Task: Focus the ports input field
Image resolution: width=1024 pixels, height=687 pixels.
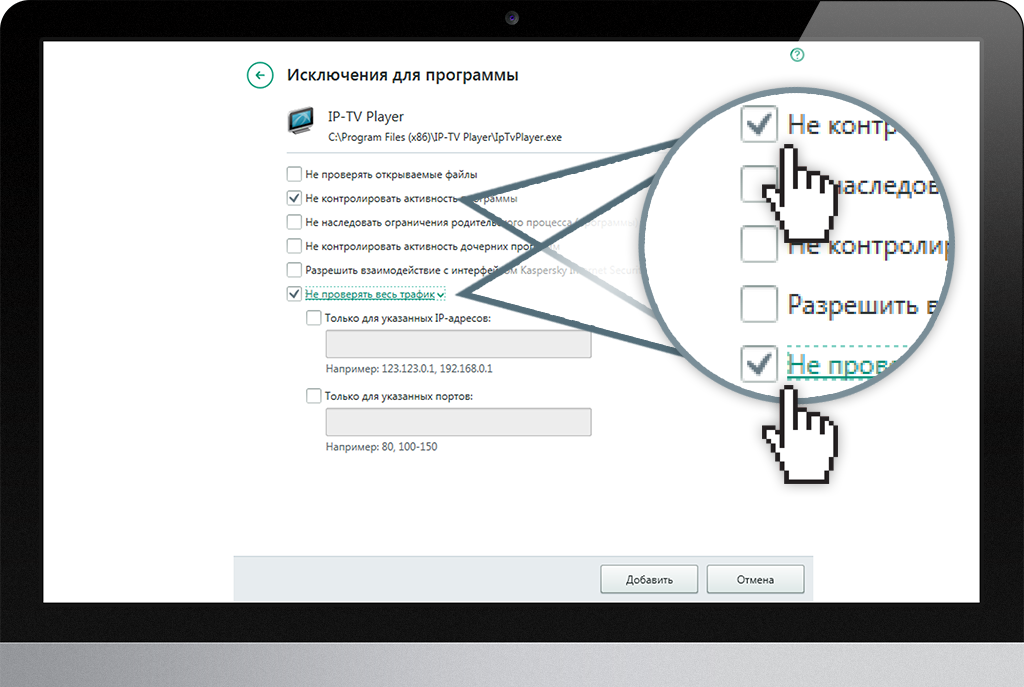Action: tap(458, 422)
